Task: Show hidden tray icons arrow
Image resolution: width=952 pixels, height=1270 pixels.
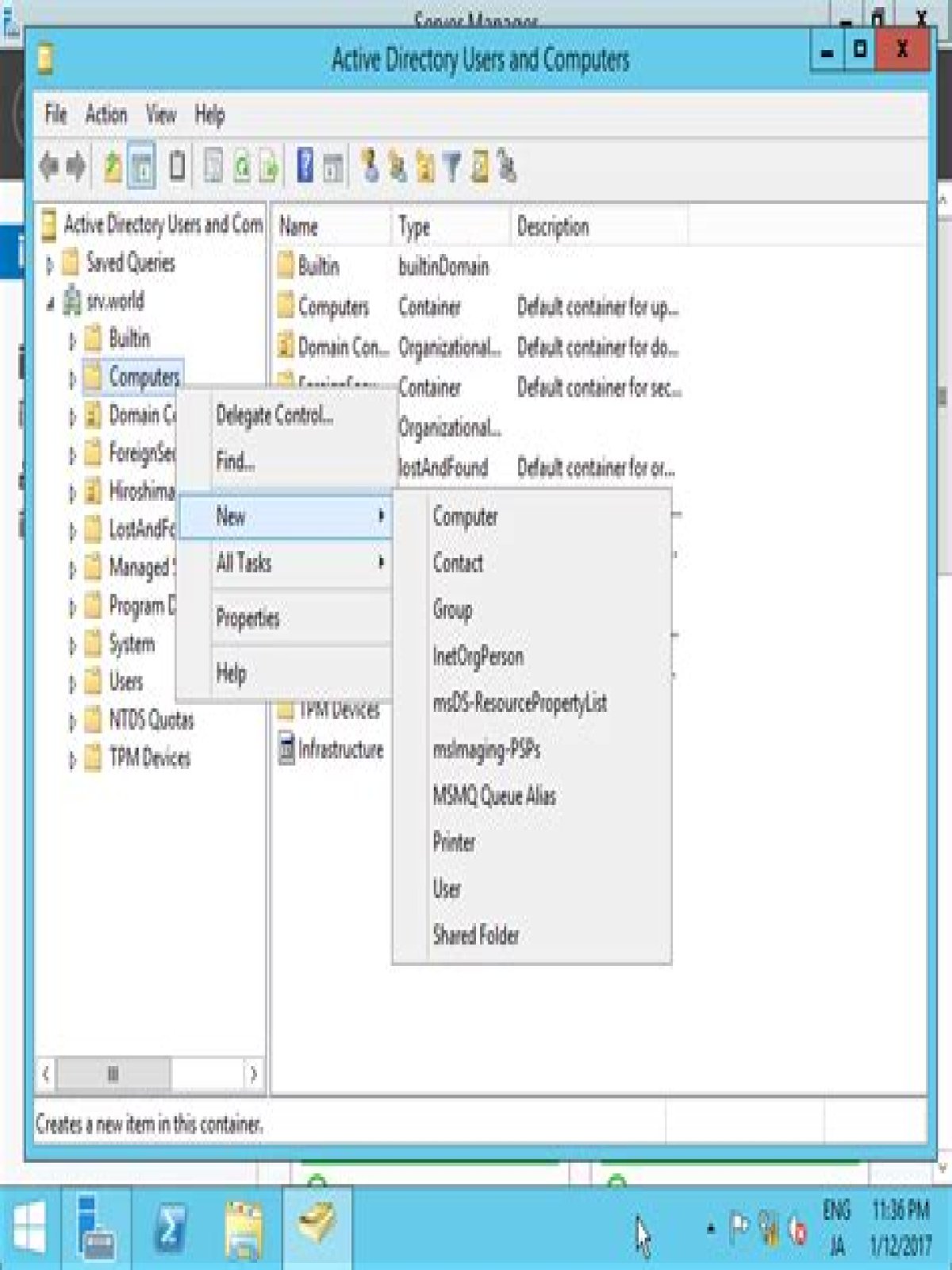Action: 711,1228
